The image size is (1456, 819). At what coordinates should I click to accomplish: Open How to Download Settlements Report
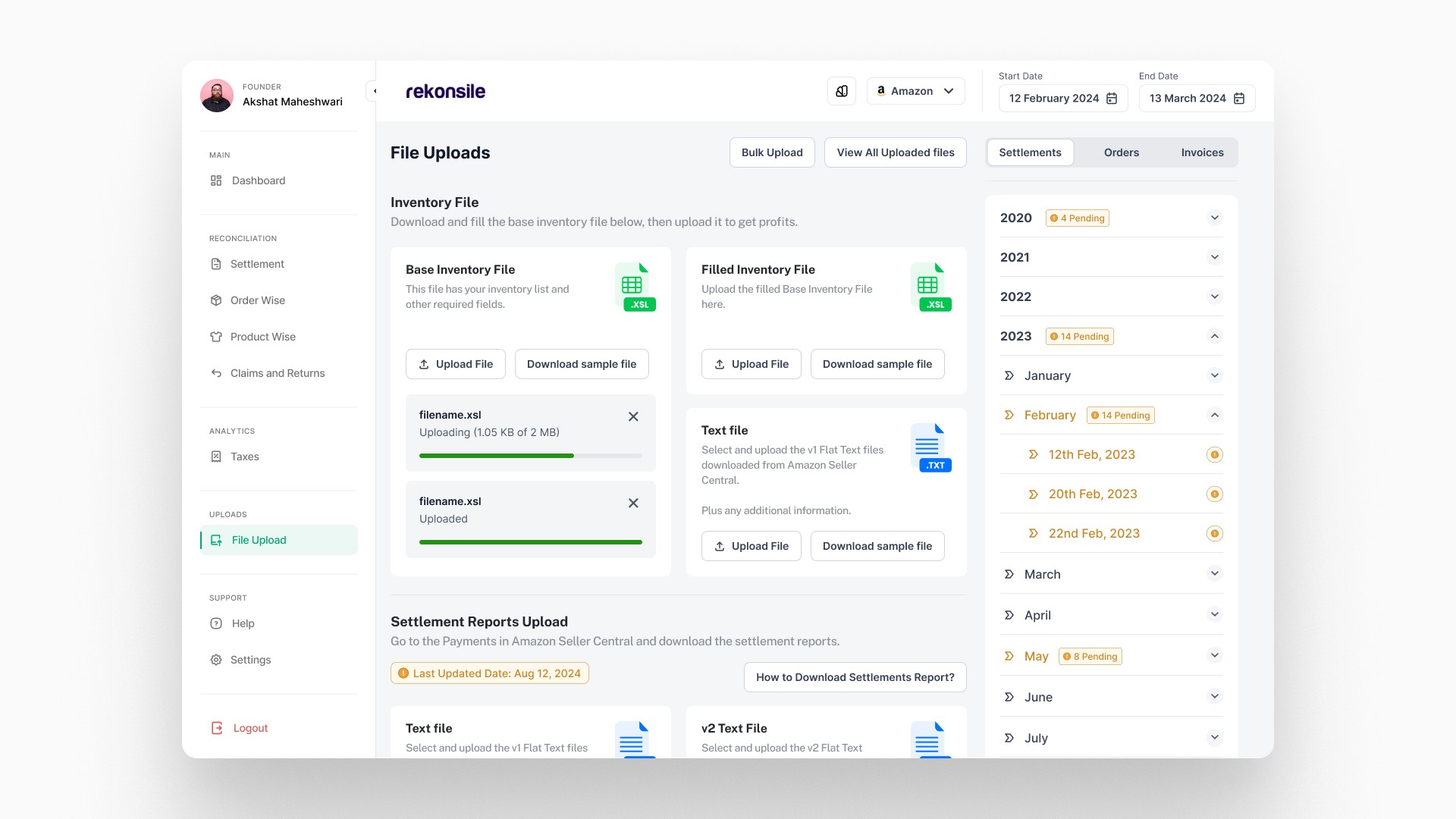coord(855,677)
